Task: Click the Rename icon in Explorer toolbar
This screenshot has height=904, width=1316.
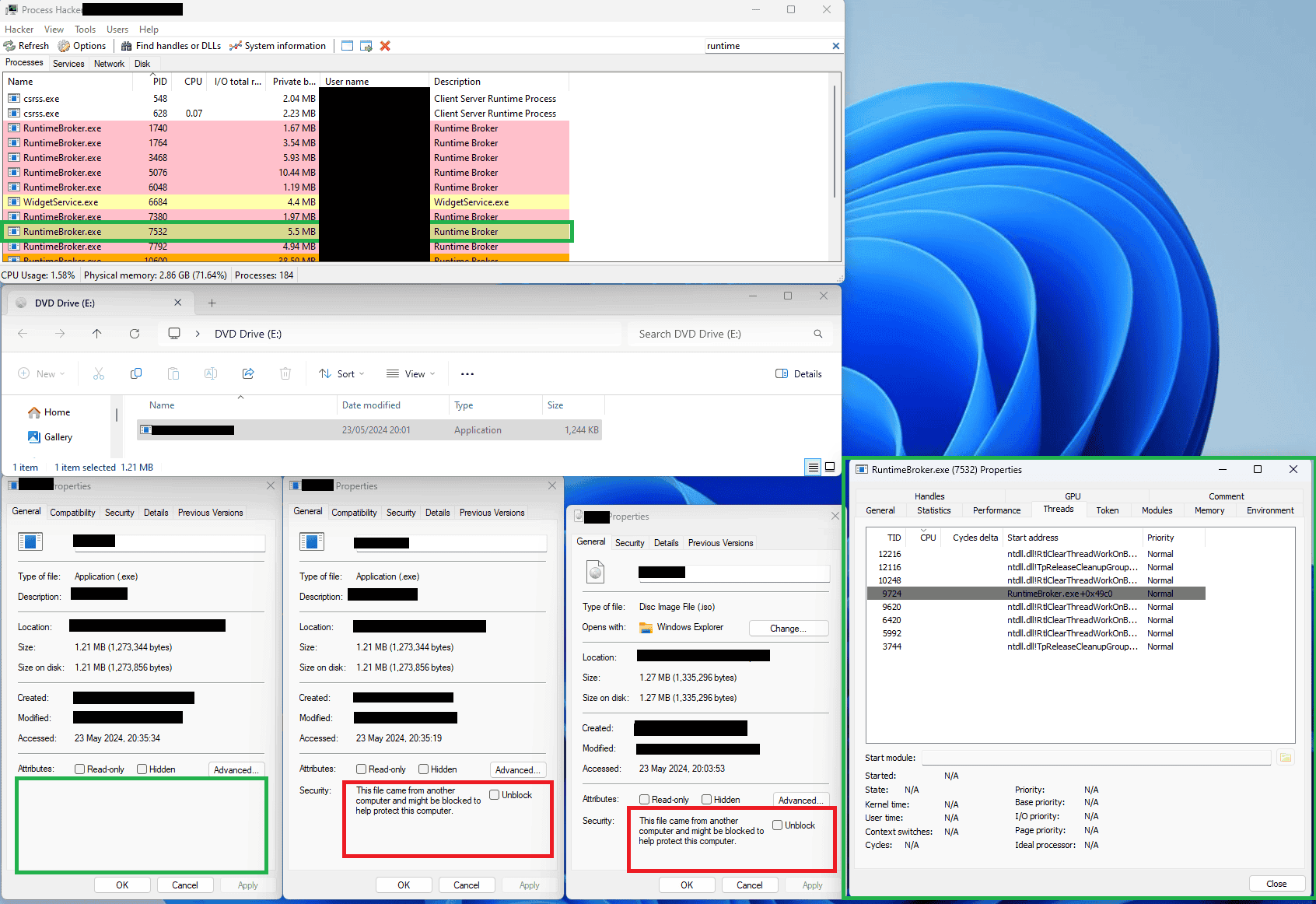Action: [x=211, y=374]
